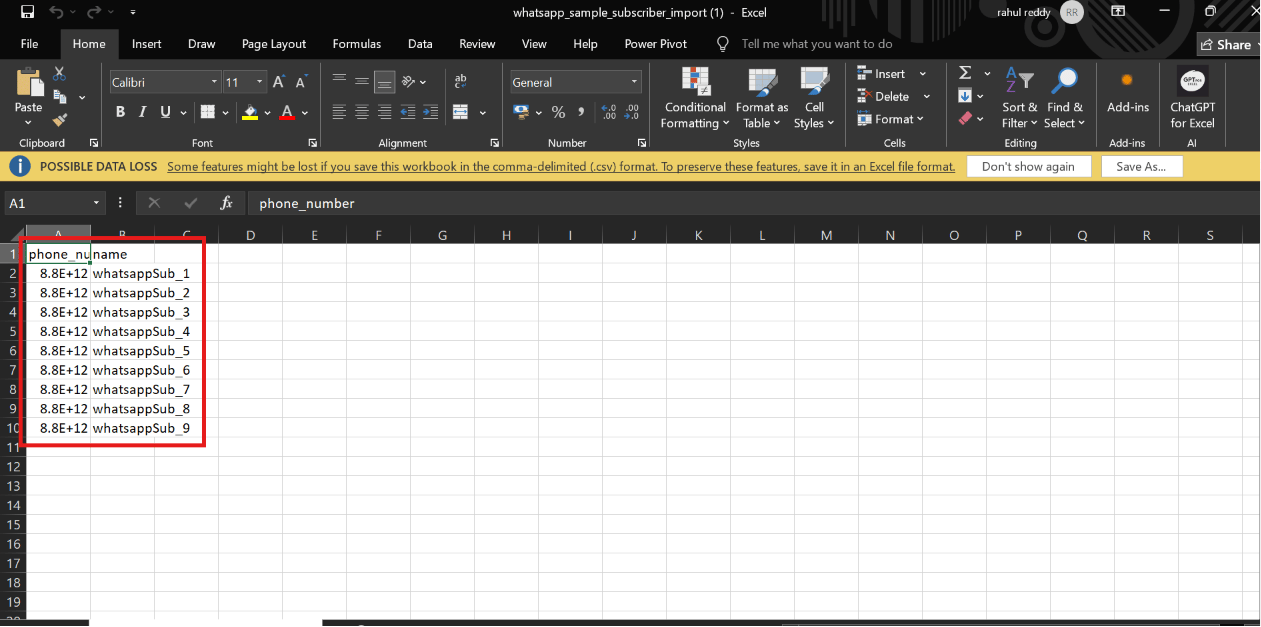Go to the Formulas tab

[357, 44]
